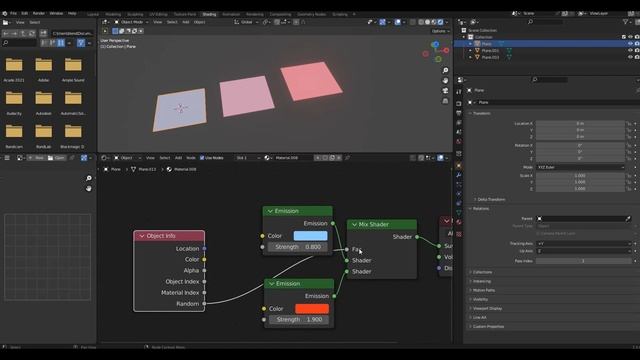Click the file browser new folder icon
Image resolution: width=640 pixels, height=360 pixels.
tap(43, 33)
